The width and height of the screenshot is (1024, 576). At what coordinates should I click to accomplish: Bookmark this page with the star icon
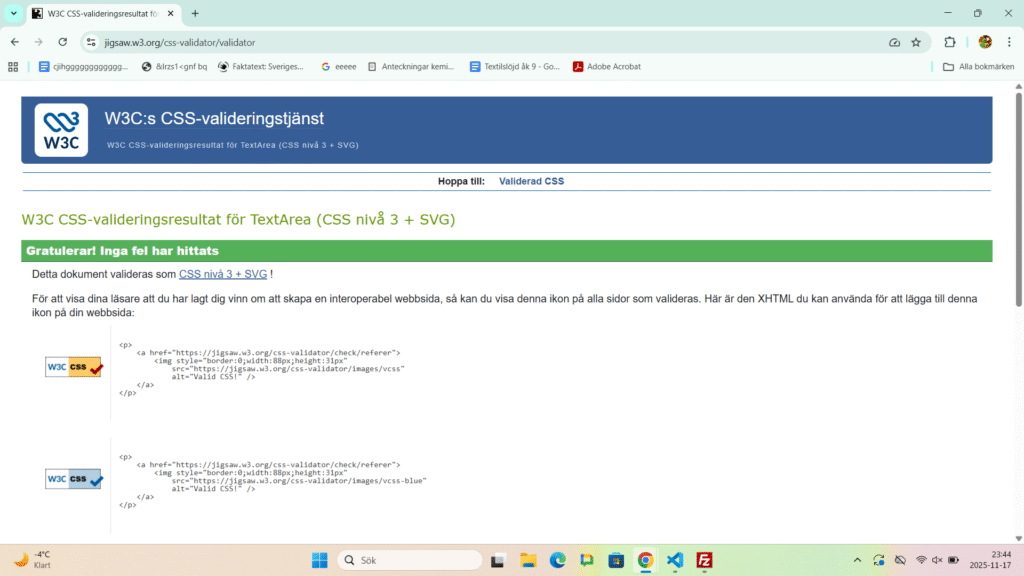pyautogui.click(x=916, y=42)
